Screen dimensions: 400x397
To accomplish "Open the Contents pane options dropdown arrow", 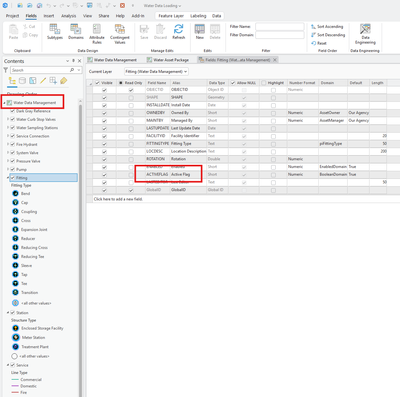I will pos(68,61).
